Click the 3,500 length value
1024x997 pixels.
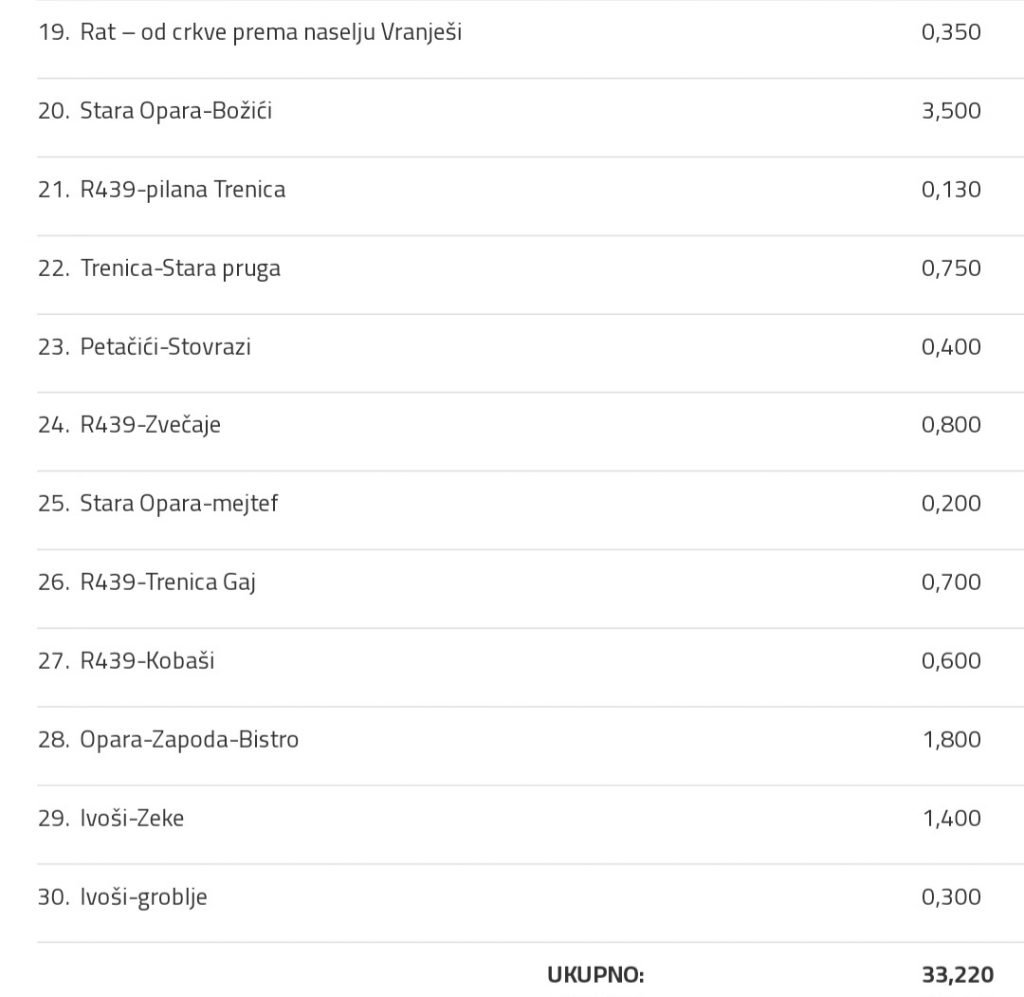pyautogui.click(x=951, y=111)
